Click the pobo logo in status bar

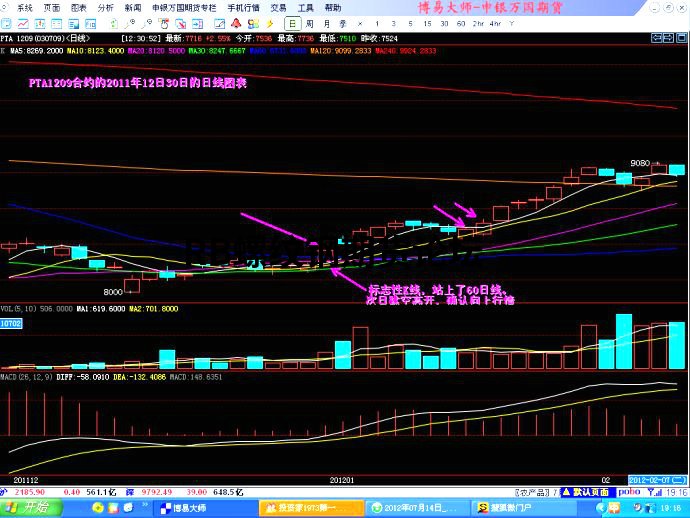(629, 492)
